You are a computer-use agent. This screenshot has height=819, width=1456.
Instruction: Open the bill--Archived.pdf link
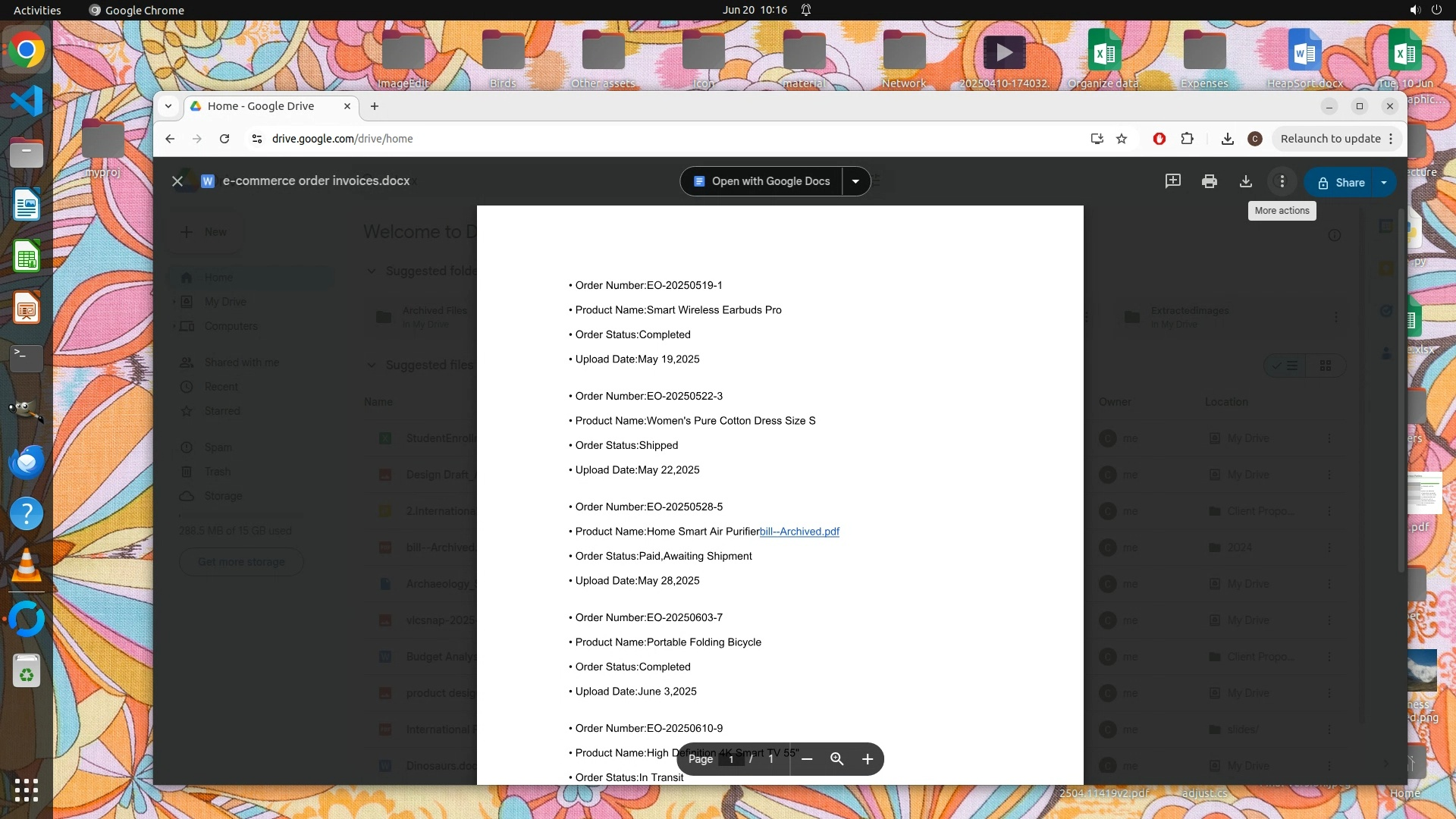799,532
